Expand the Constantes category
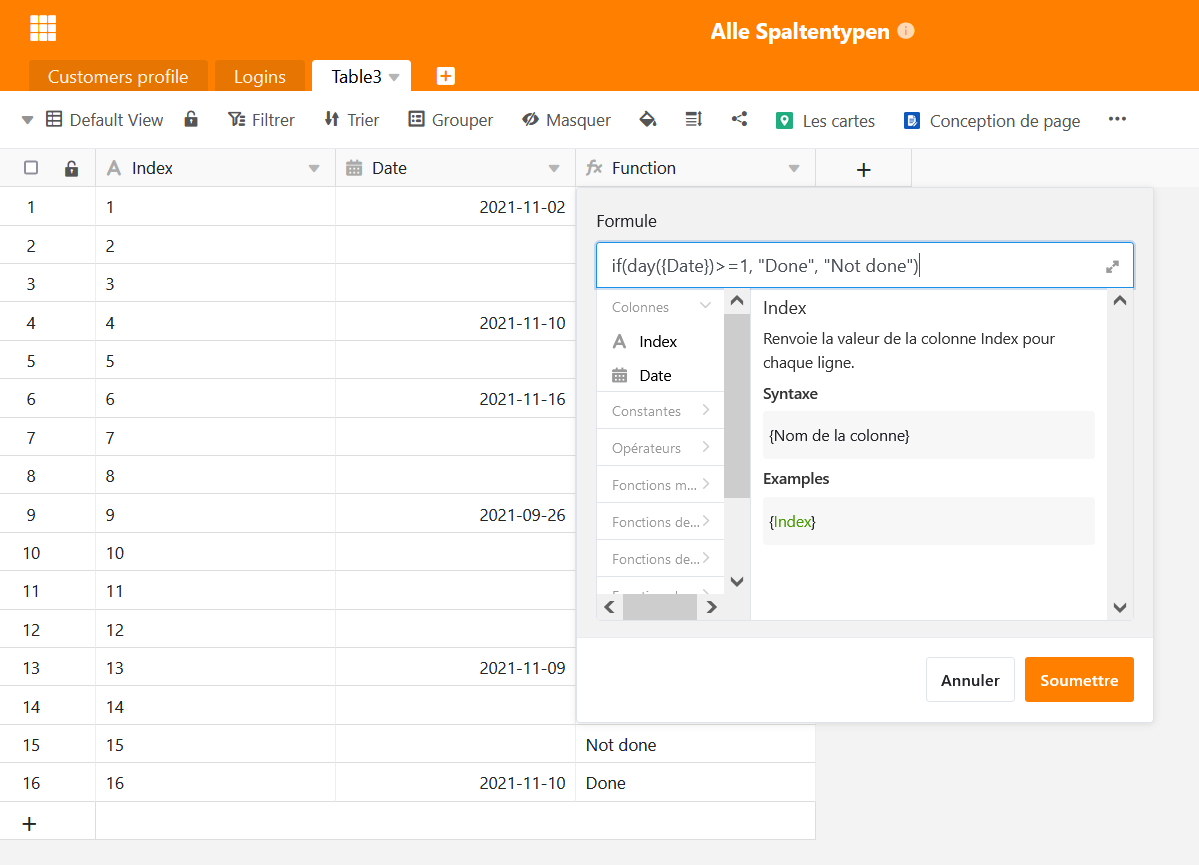This screenshot has height=865, width=1199. (660, 411)
